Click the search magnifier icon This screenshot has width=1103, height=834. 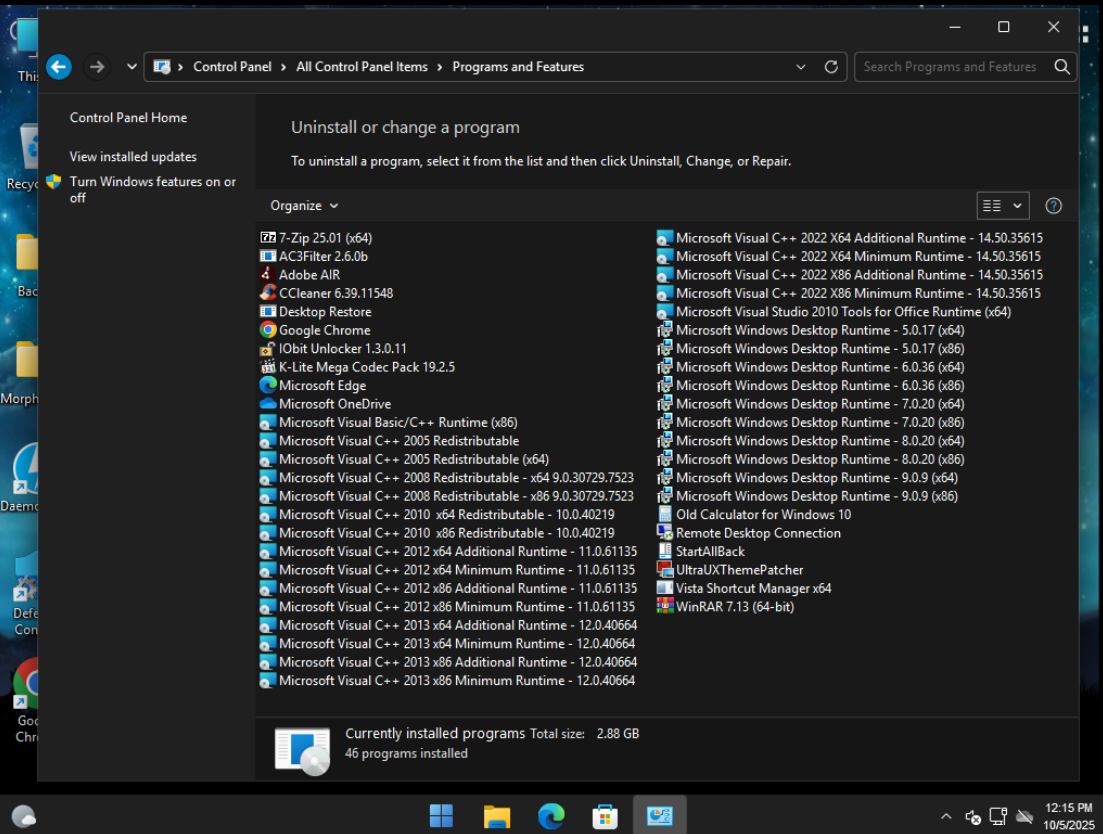[x=1061, y=67]
